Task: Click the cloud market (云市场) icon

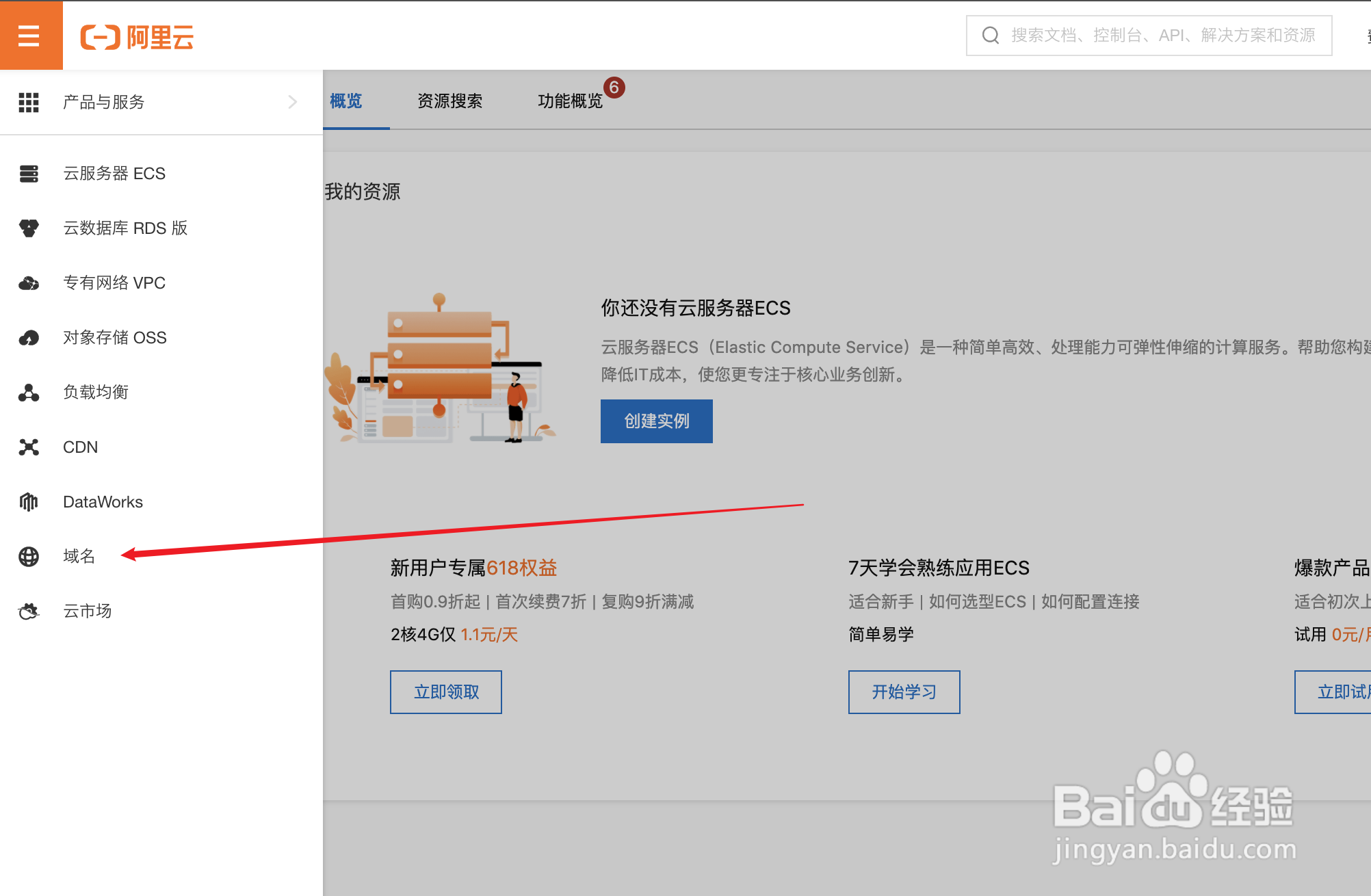Action: pos(29,611)
